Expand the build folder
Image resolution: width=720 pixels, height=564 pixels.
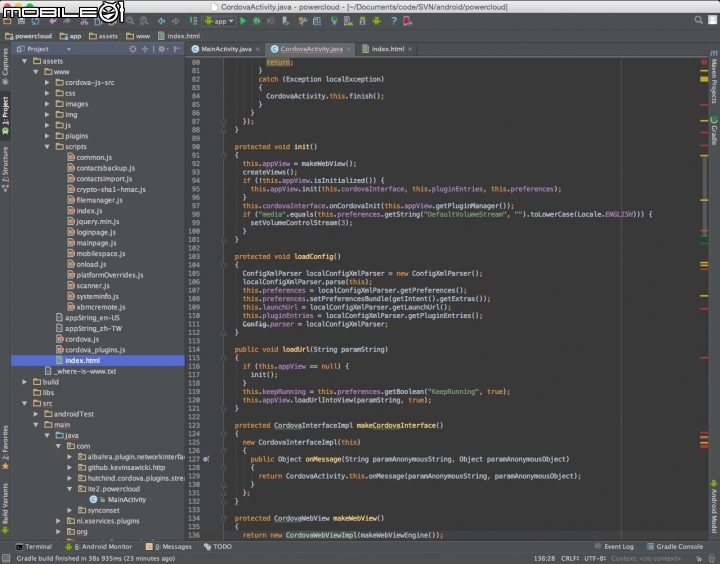click(24, 382)
